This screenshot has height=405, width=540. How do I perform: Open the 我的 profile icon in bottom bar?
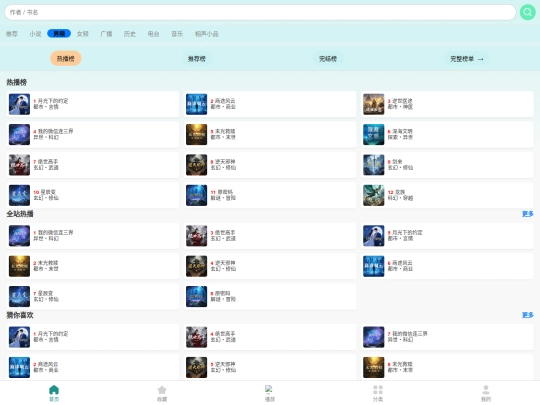click(486, 390)
